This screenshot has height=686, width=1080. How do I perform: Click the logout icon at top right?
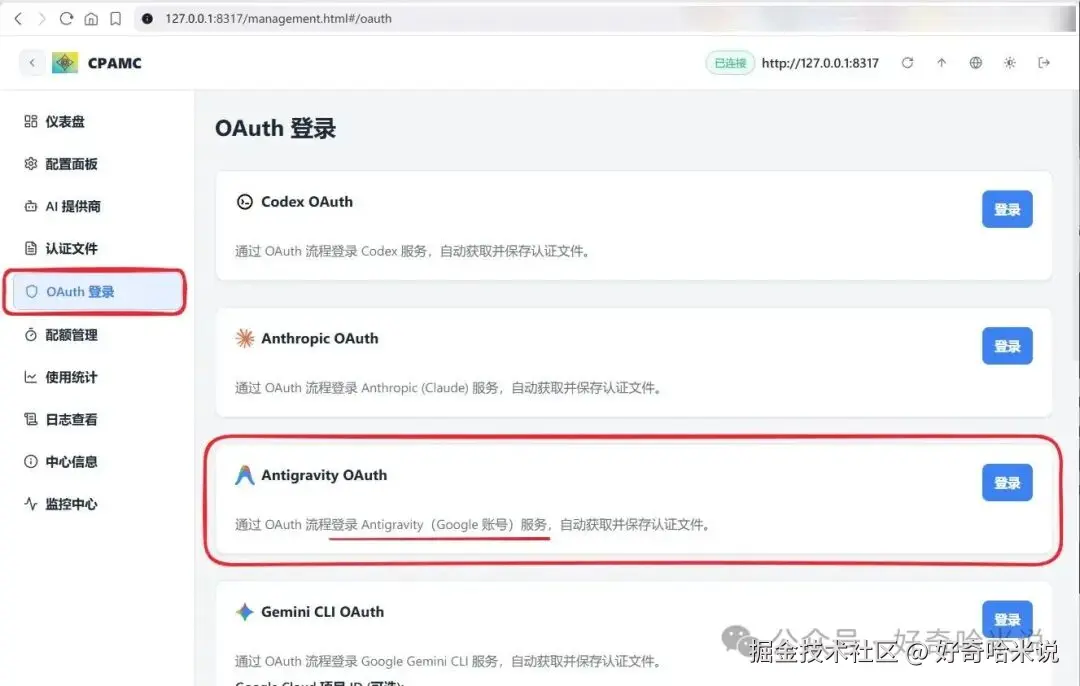1044,63
